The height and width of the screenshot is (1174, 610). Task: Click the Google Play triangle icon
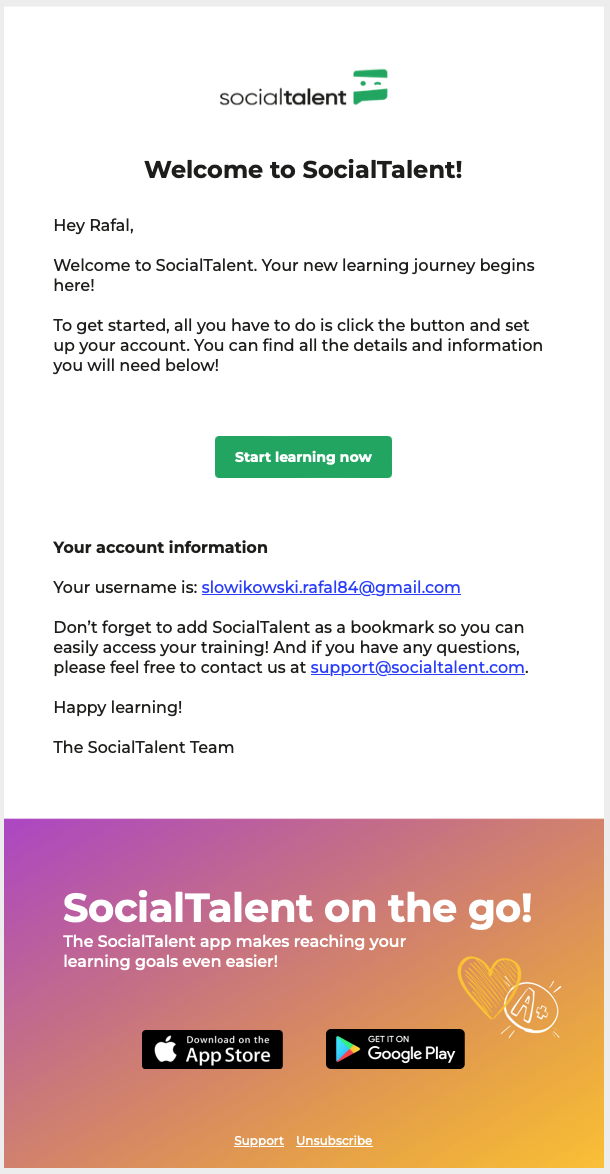pos(347,1049)
